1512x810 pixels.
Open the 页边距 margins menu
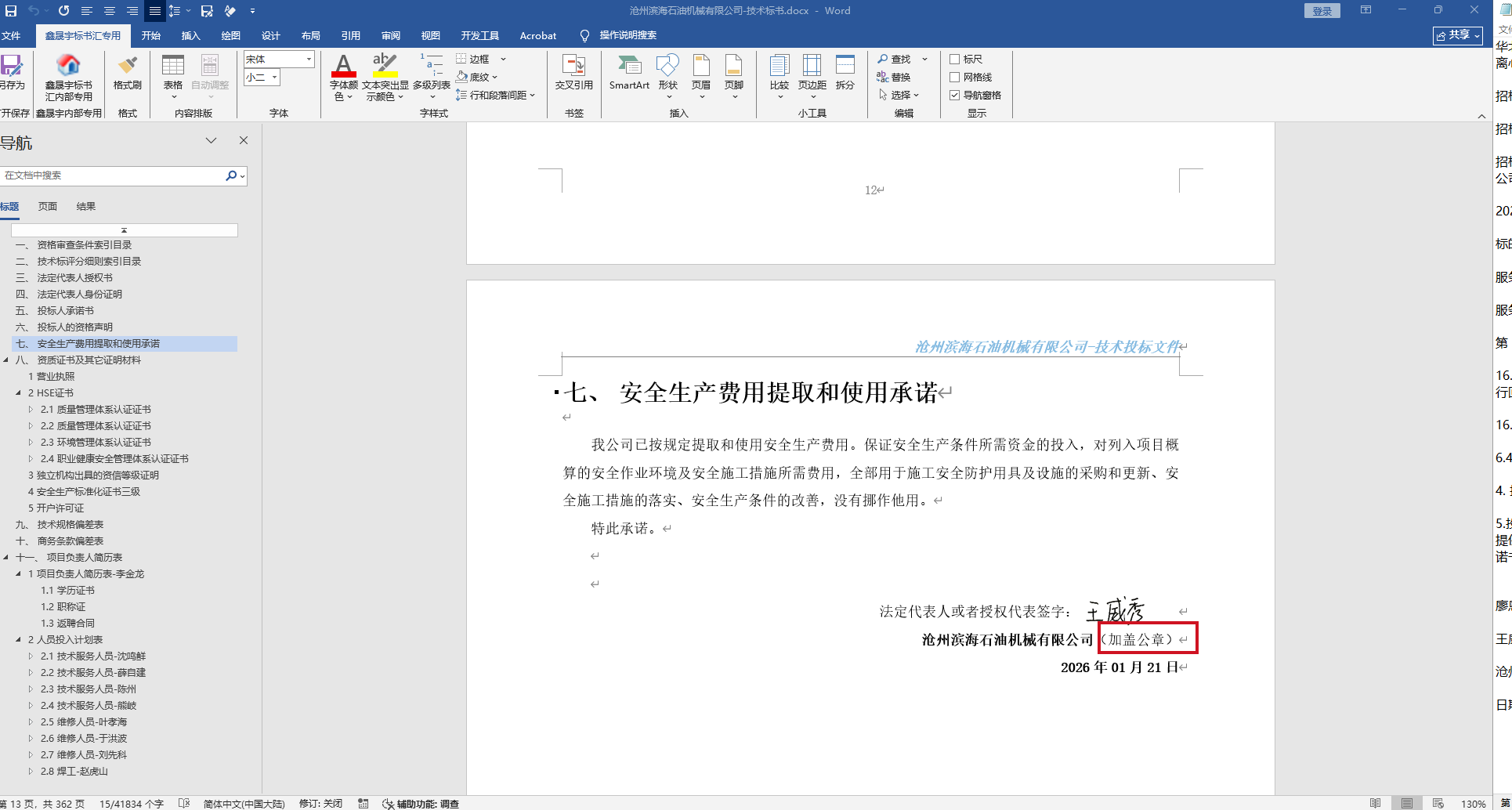pyautogui.click(x=812, y=77)
